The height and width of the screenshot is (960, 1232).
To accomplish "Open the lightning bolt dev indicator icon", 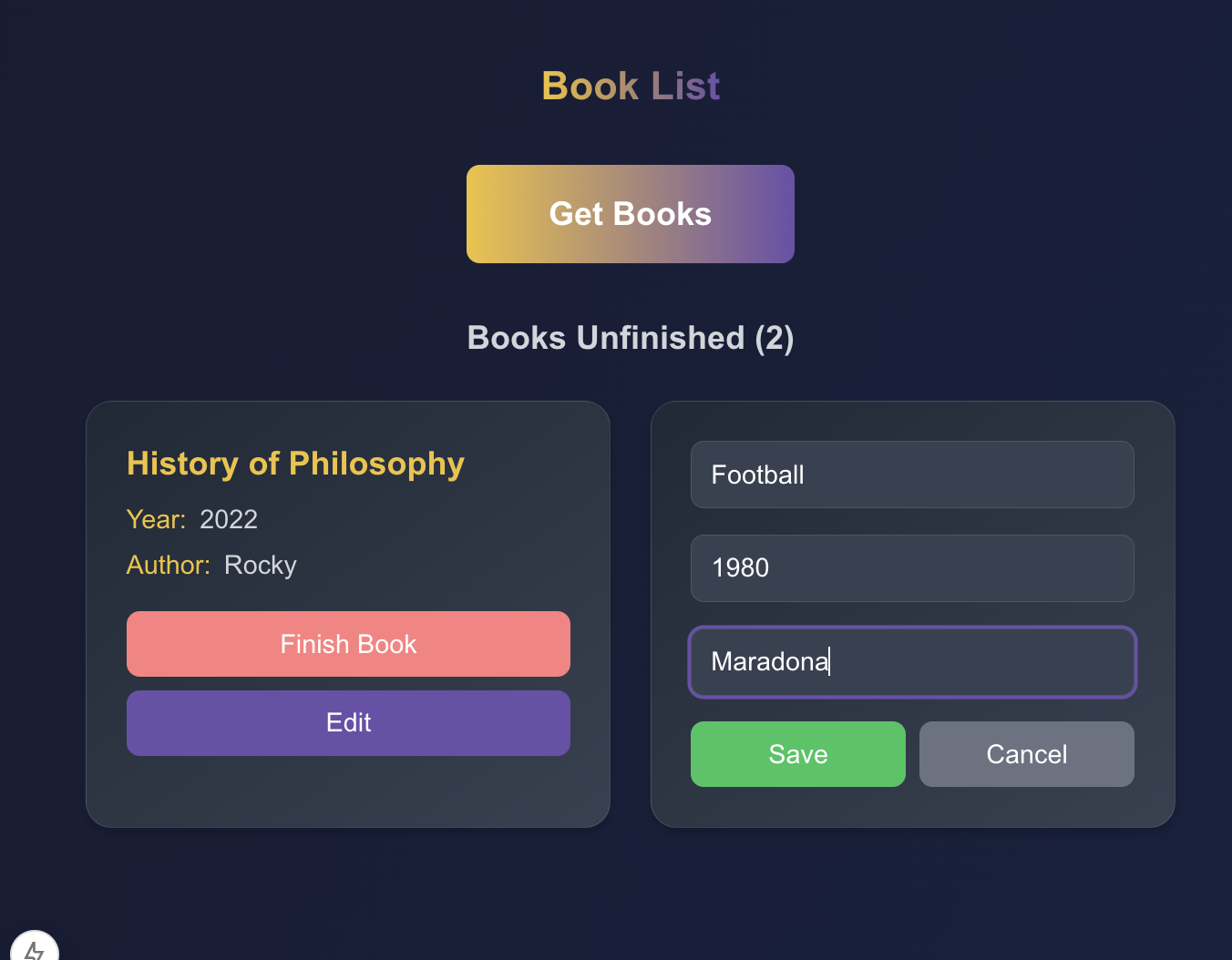I will 35,948.
